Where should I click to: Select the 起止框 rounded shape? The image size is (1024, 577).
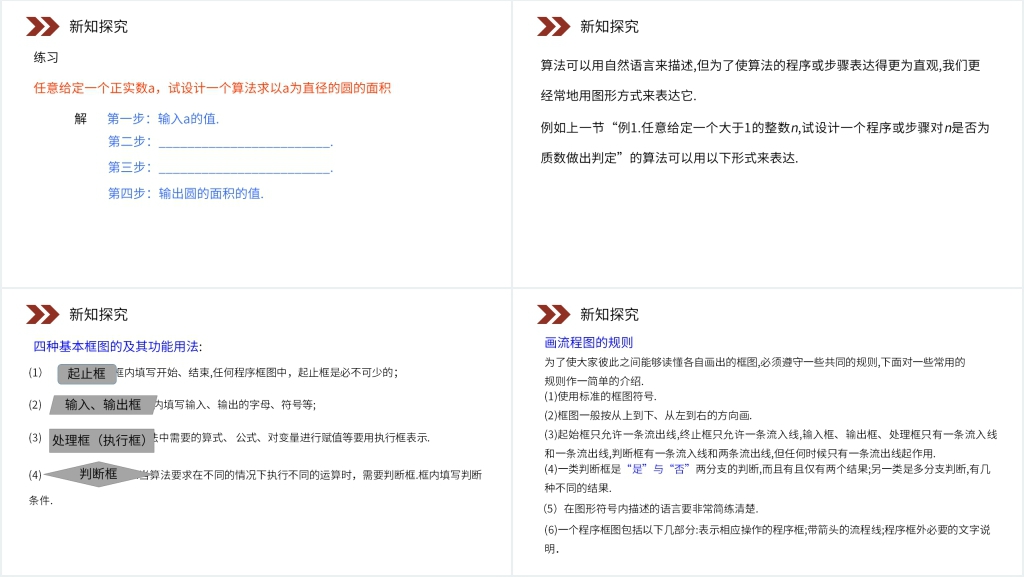(87, 374)
